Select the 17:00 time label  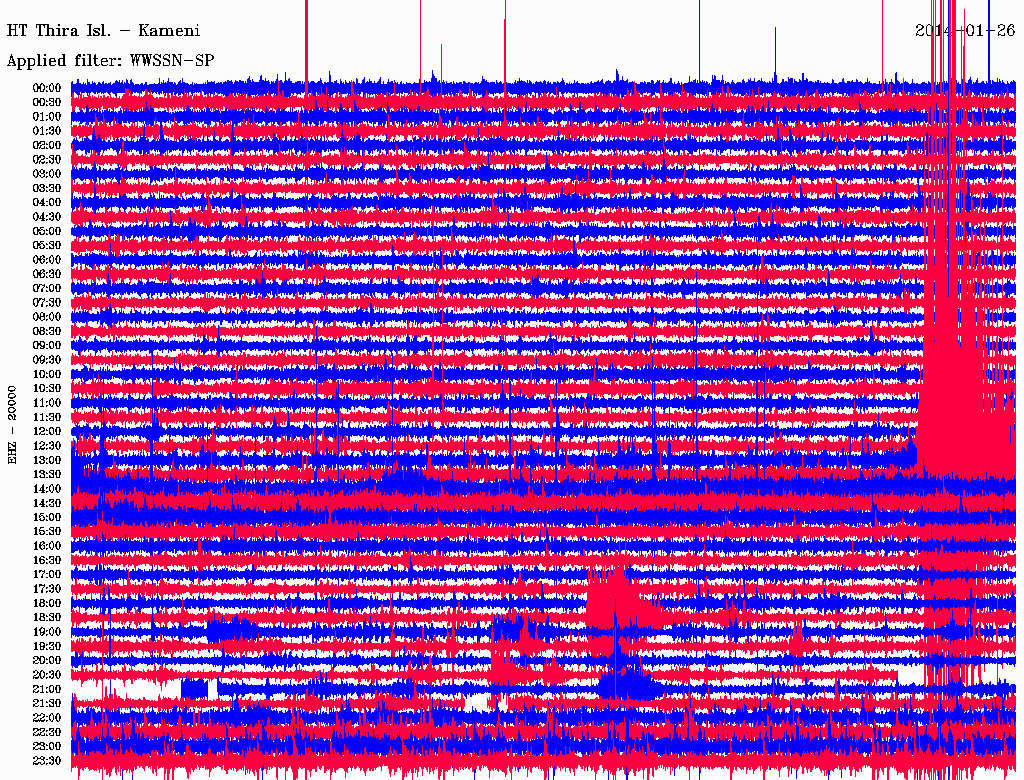tap(47, 575)
